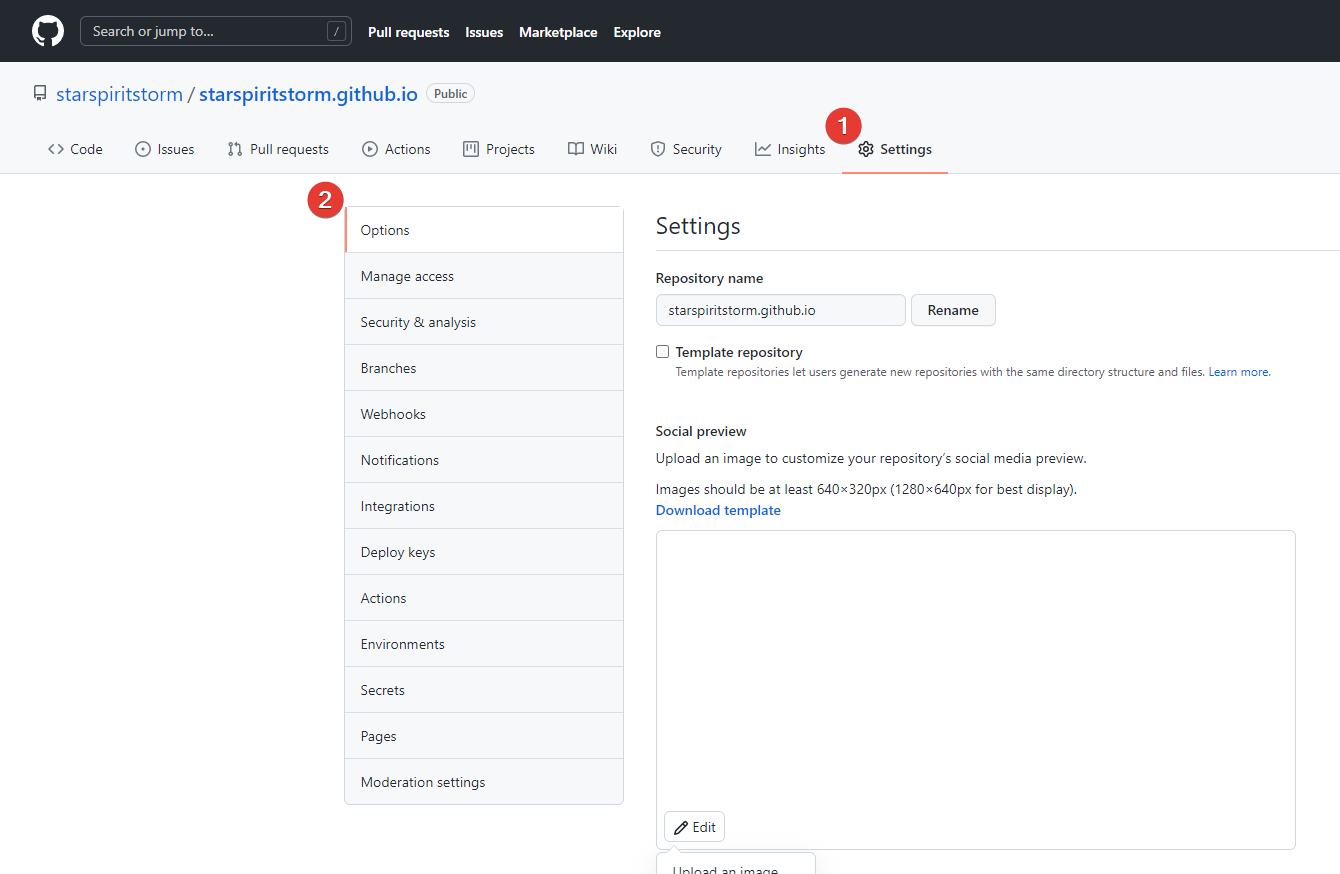Viewport: 1340px width, 874px height.
Task: Click the Repository name input field
Action: tap(781, 310)
